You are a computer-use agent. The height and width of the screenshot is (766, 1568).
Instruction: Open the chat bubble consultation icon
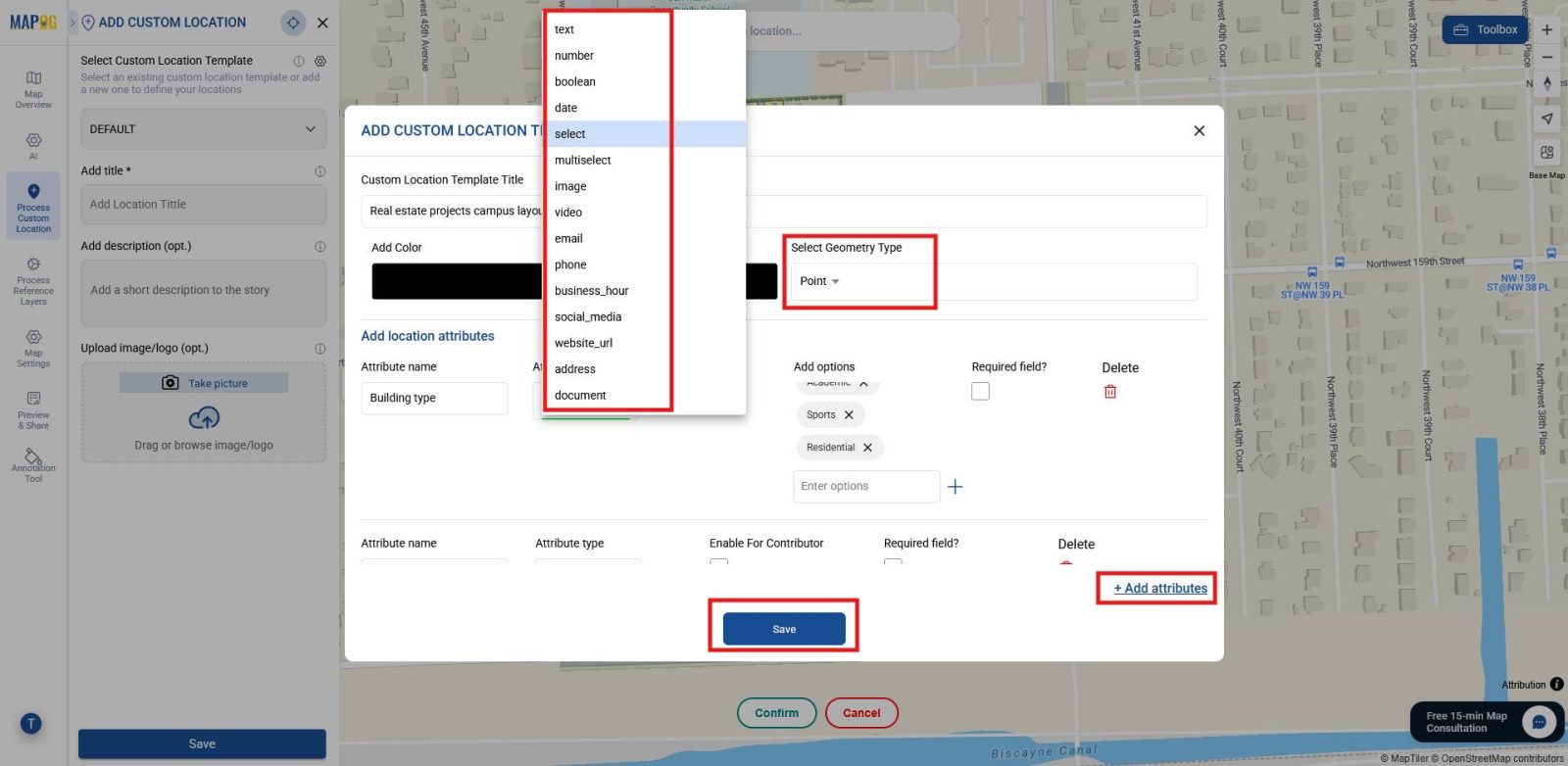tap(1540, 723)
